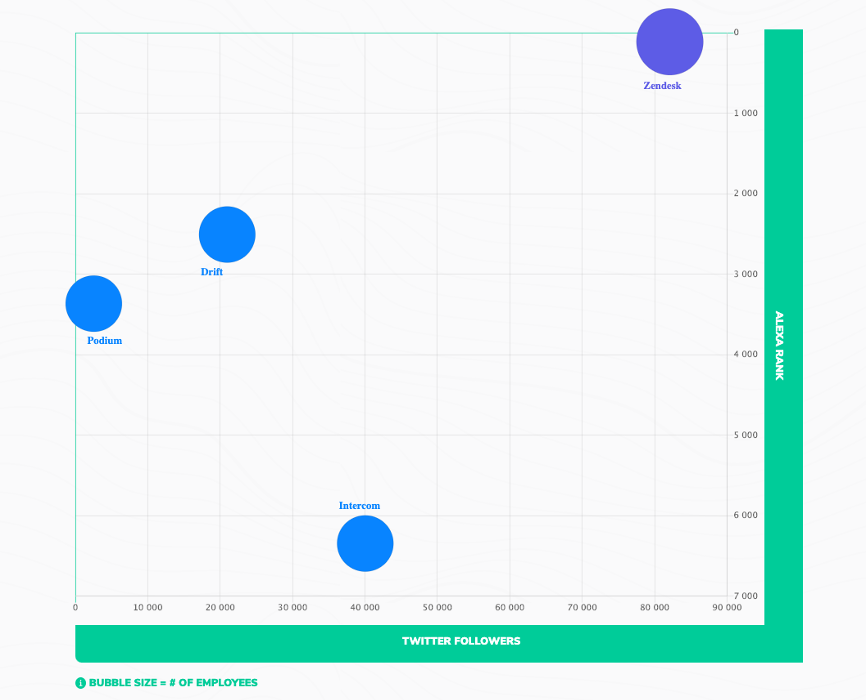
Task: Click the Twitter Followers axis title
Action: 461,641
